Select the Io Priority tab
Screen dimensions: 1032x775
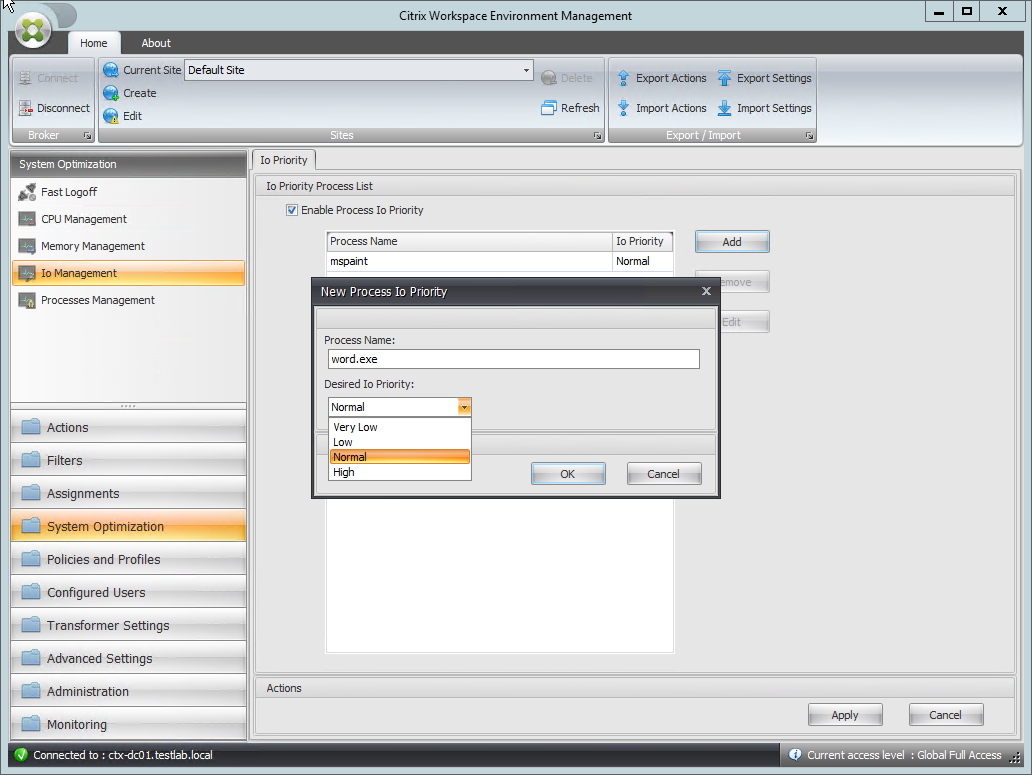(284, 160)
